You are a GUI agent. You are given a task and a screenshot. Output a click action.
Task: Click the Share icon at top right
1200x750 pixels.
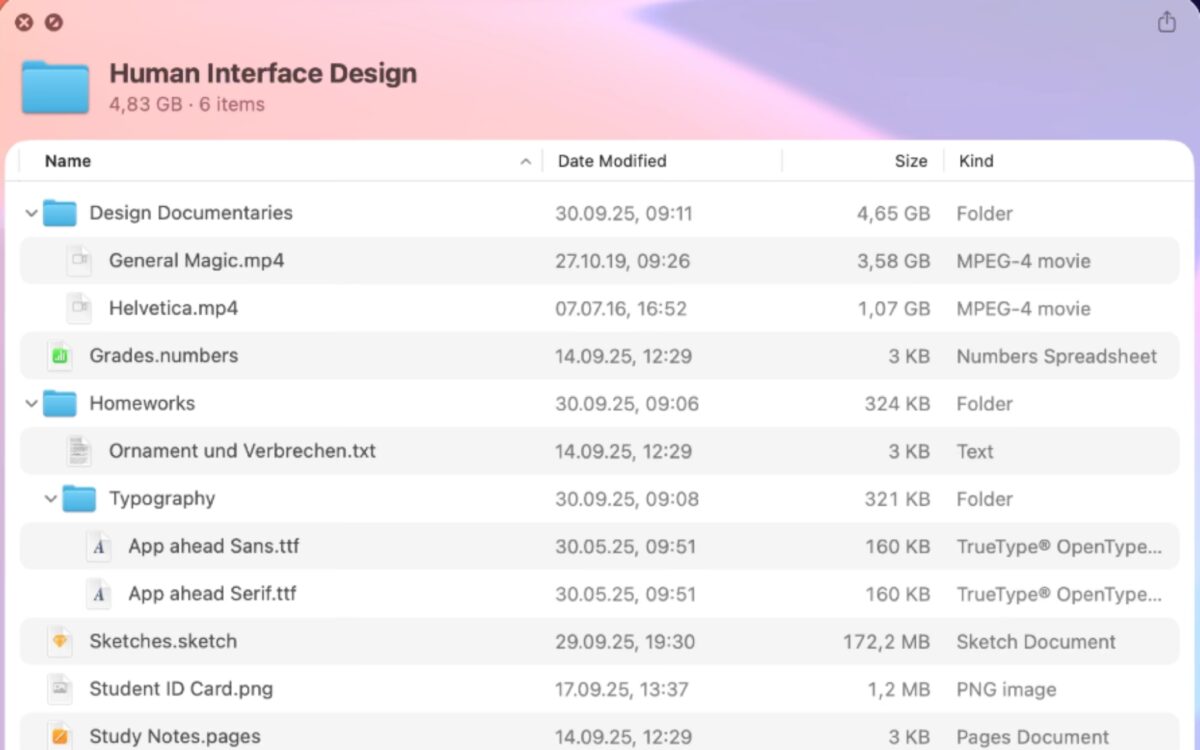[x=1166, y=20]
